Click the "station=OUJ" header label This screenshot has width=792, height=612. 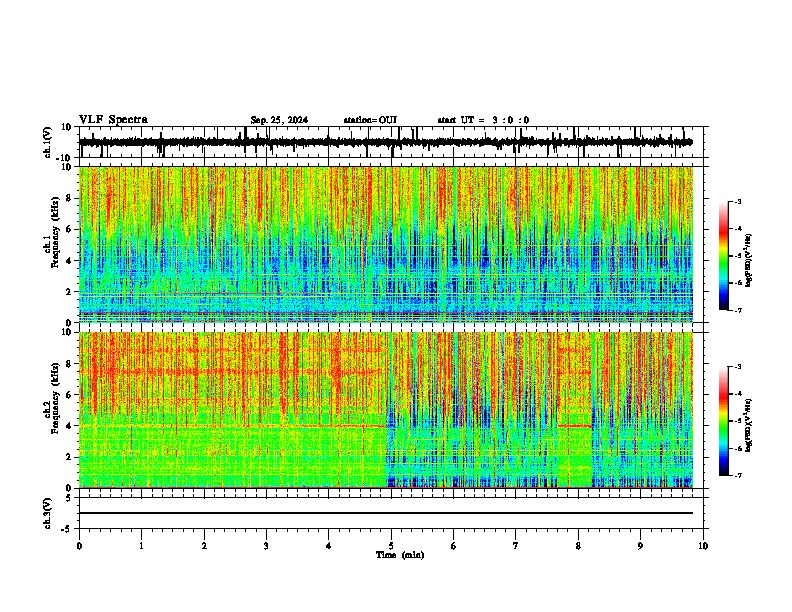(x=370, y=120)
